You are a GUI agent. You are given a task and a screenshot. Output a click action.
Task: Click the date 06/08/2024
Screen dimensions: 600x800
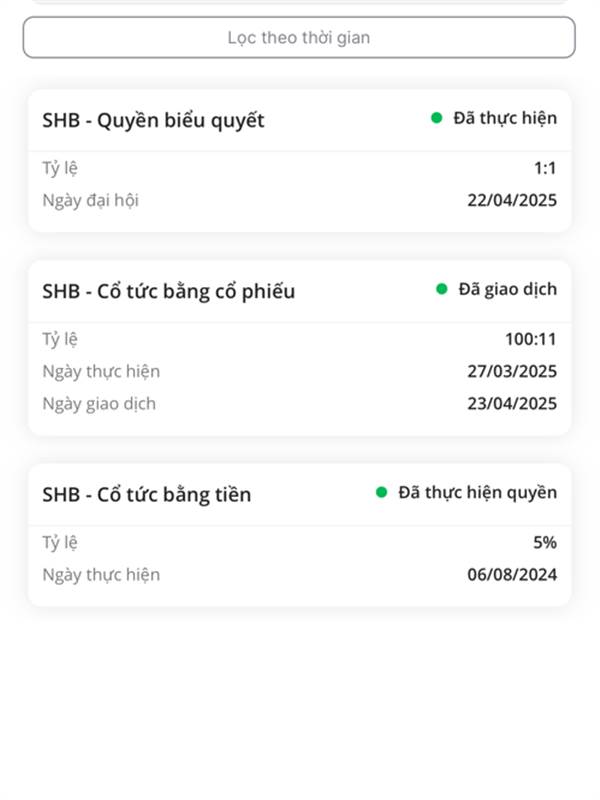pos(512,574)
